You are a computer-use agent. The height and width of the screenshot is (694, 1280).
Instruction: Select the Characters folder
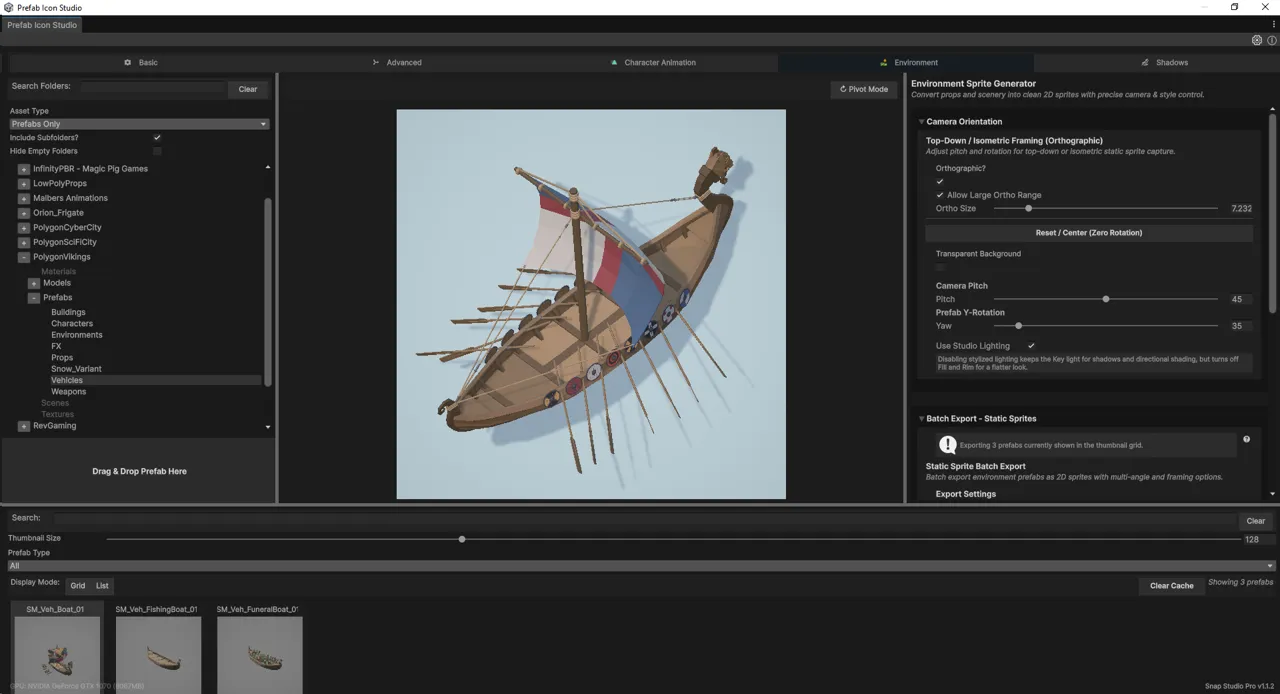pos(72,324)
